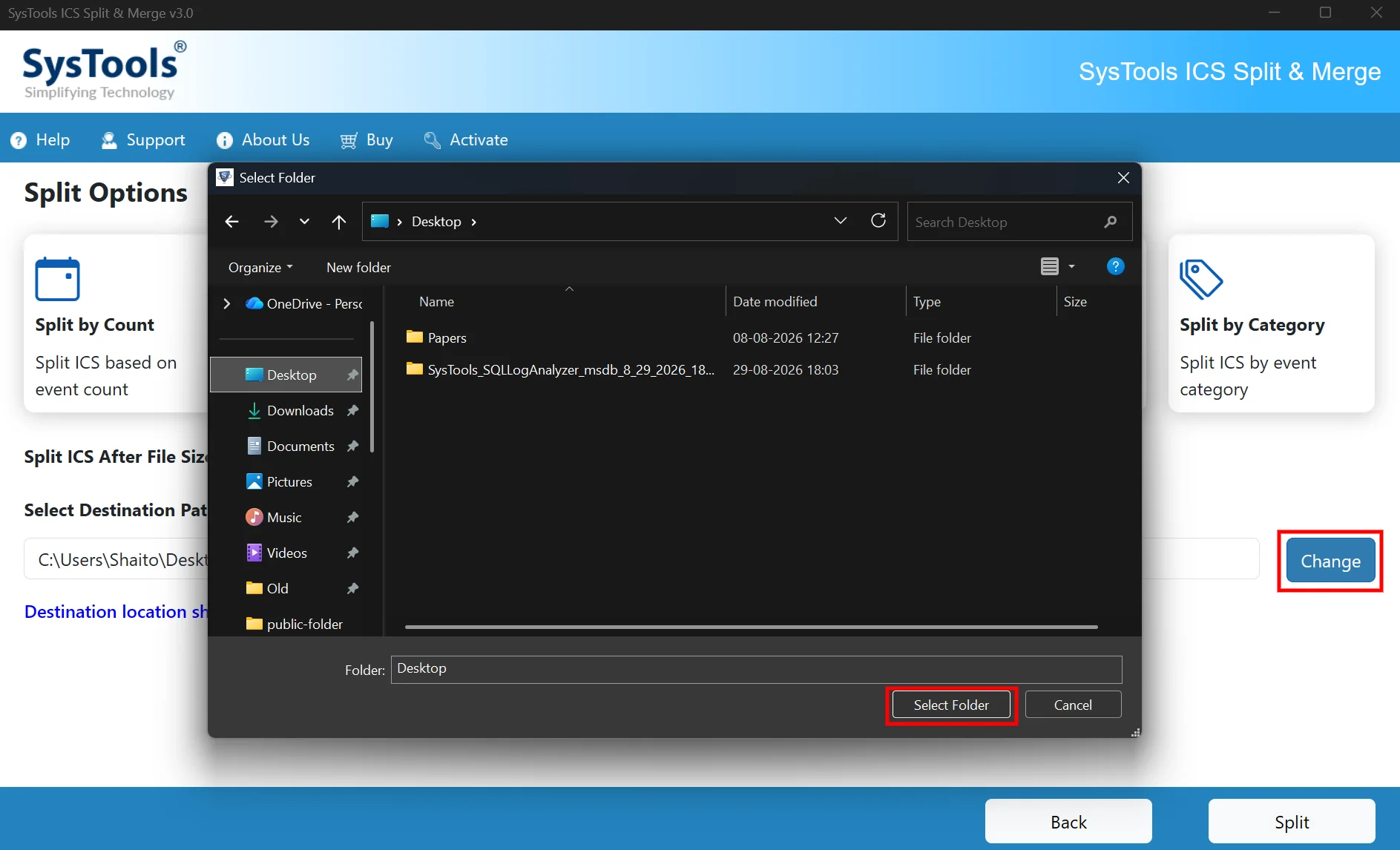Image resolution: width=1400 pixels, height=850 pixels.
Task: Create a New folder
Action: [358, 267]
